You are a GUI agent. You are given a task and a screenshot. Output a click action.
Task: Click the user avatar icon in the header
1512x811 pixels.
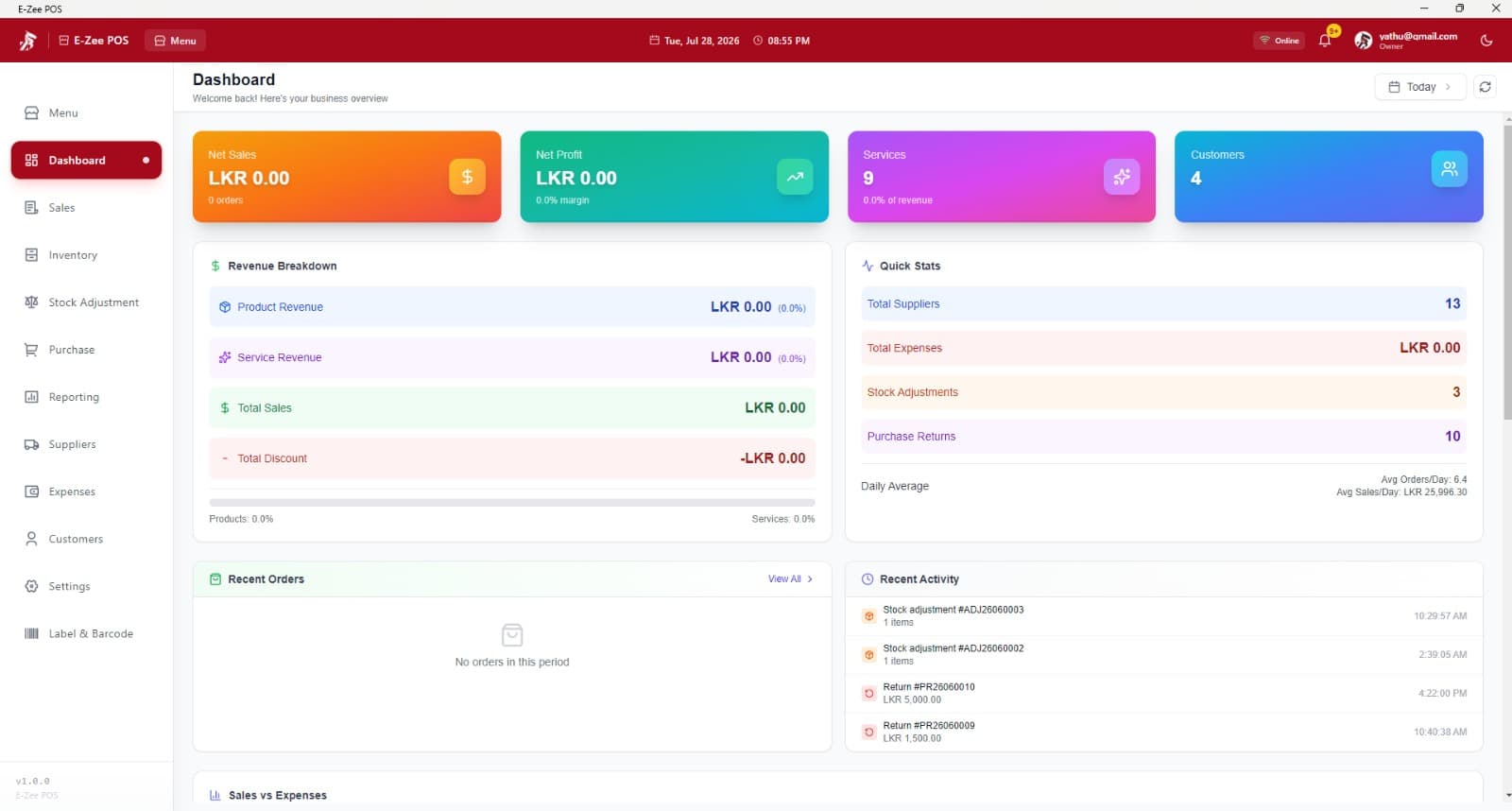pyautogui.click(x=1363, y=41)
